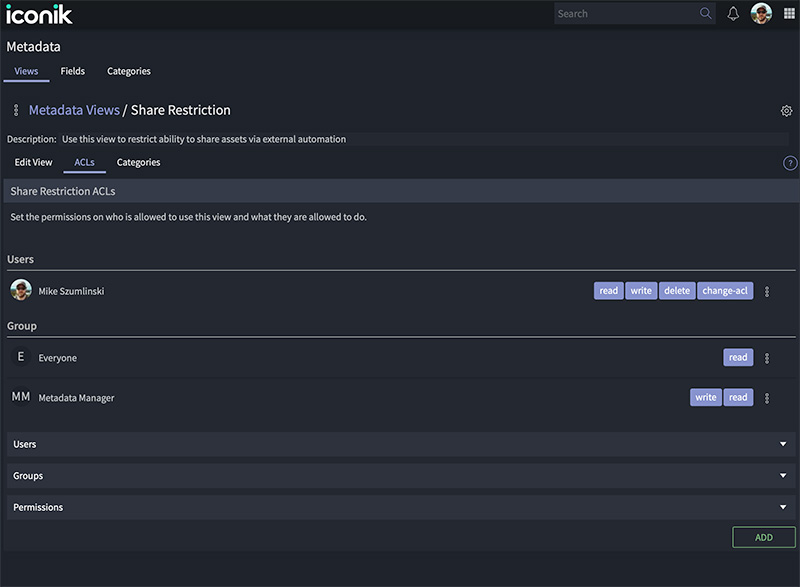
Task: Switch to the Fields tab
Action: point(72,71)
